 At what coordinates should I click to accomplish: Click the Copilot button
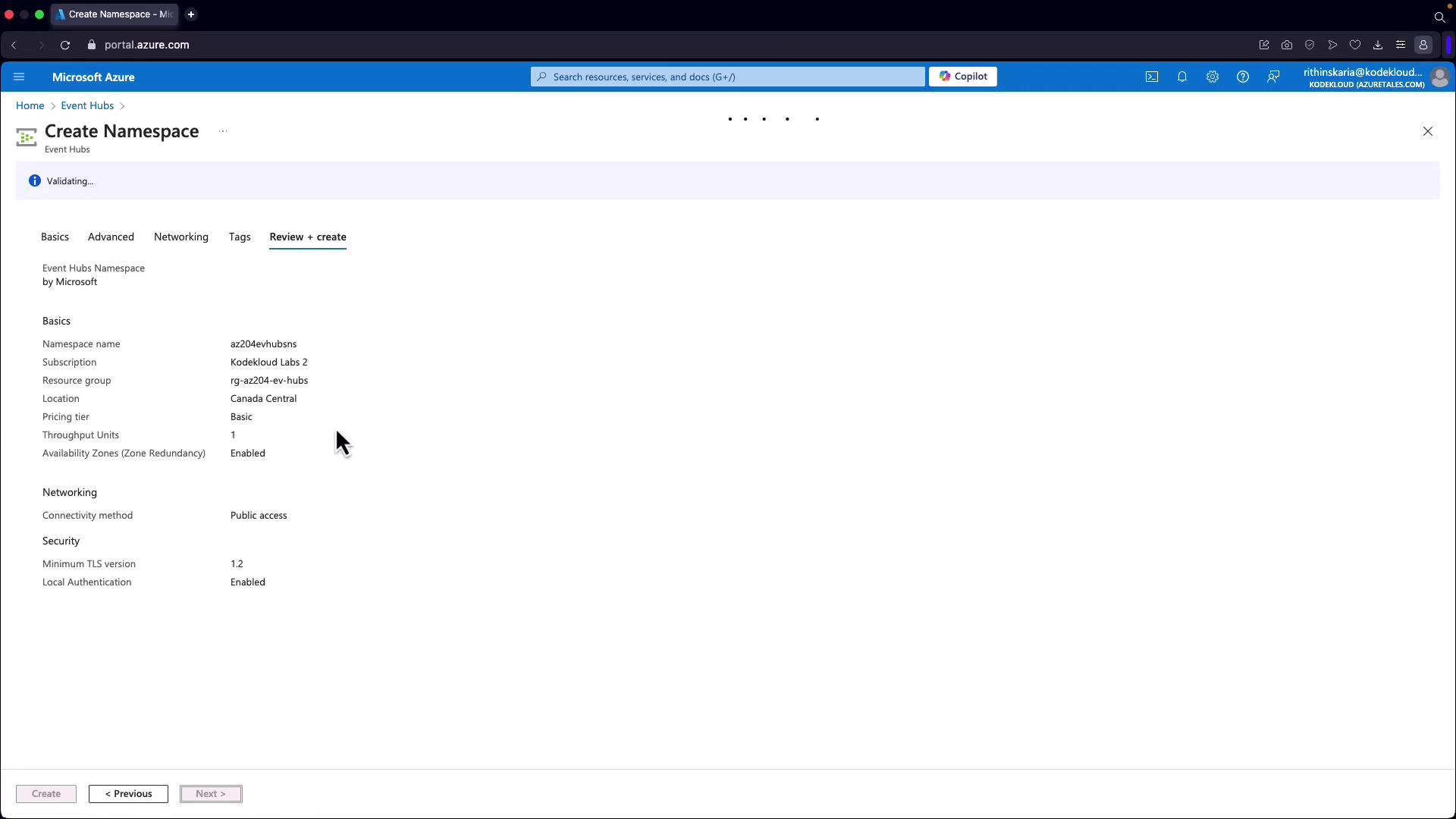962,77
